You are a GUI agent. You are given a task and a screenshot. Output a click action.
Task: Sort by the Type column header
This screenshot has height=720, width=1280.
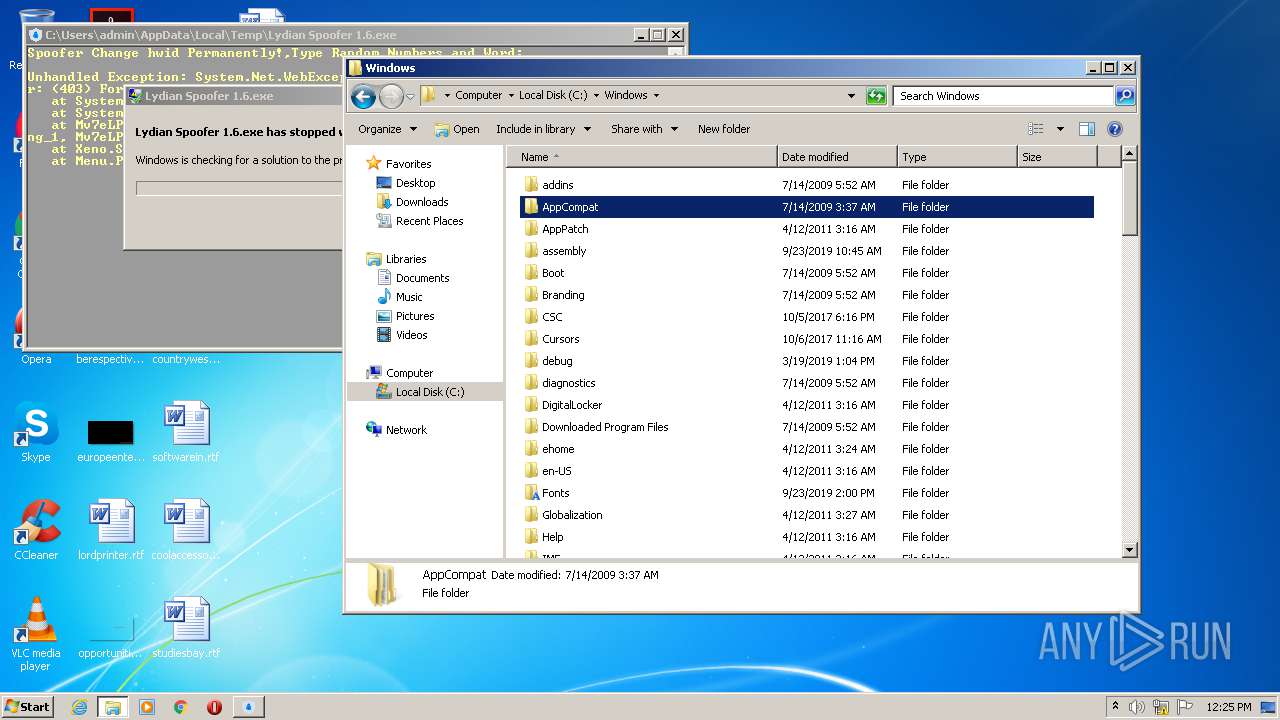click(x=957, y=157)
